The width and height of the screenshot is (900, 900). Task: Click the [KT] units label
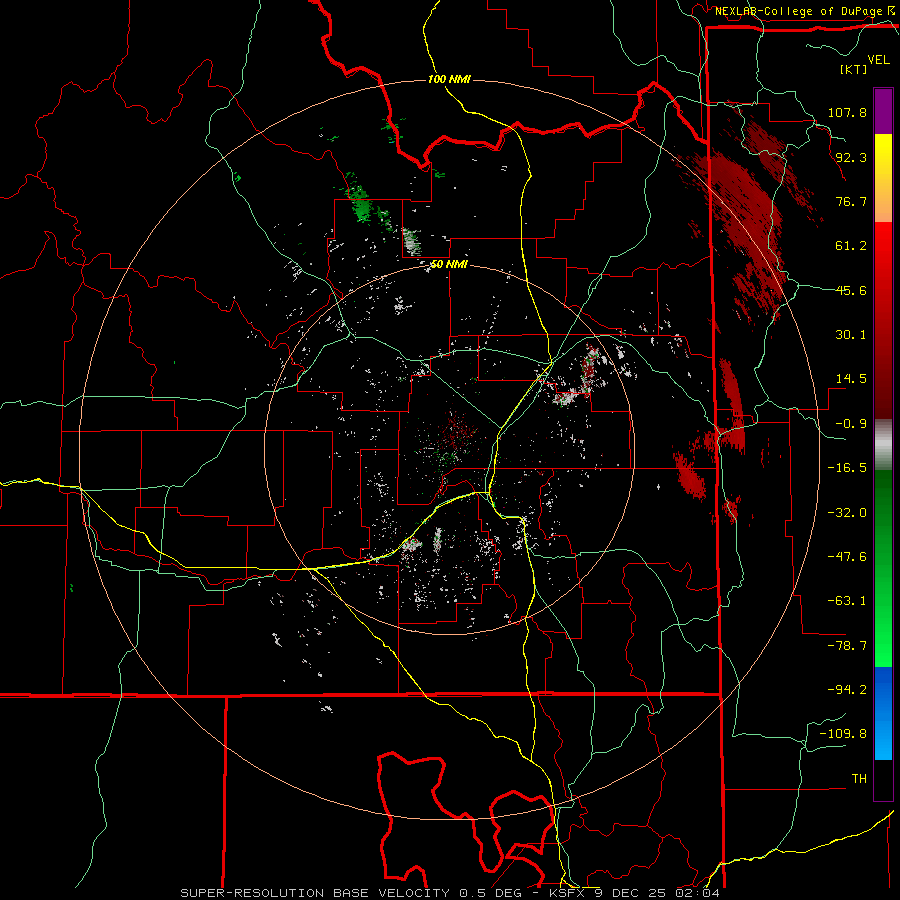854,69
